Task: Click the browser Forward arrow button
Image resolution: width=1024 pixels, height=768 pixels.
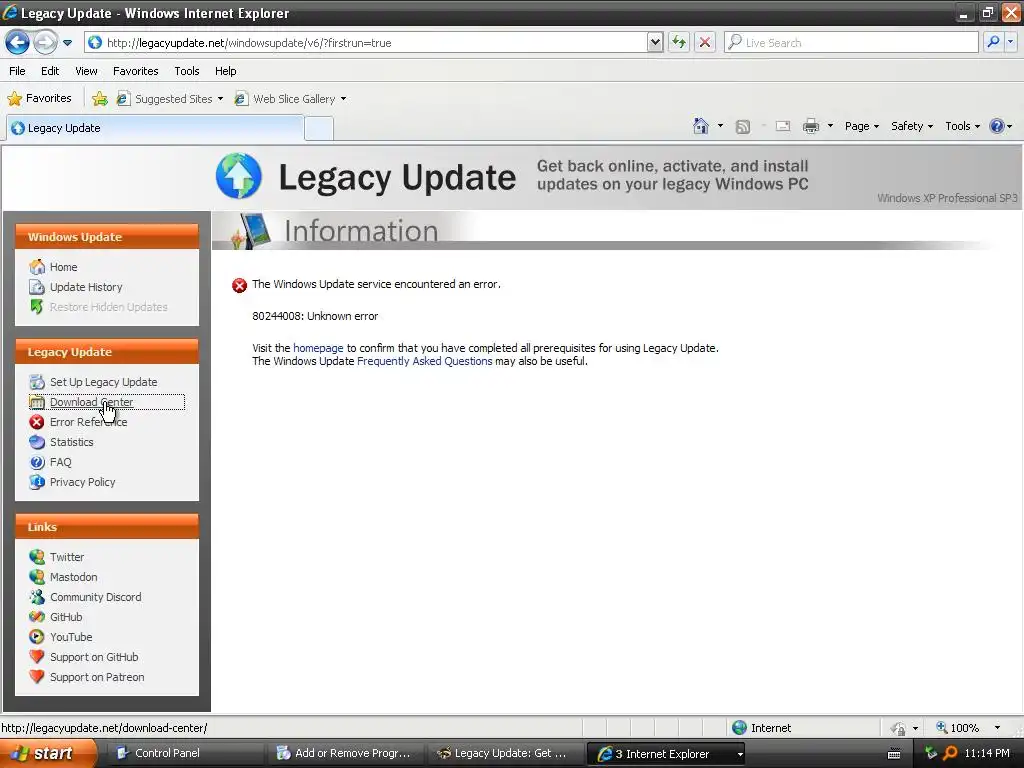Action: tap(45, 42)
